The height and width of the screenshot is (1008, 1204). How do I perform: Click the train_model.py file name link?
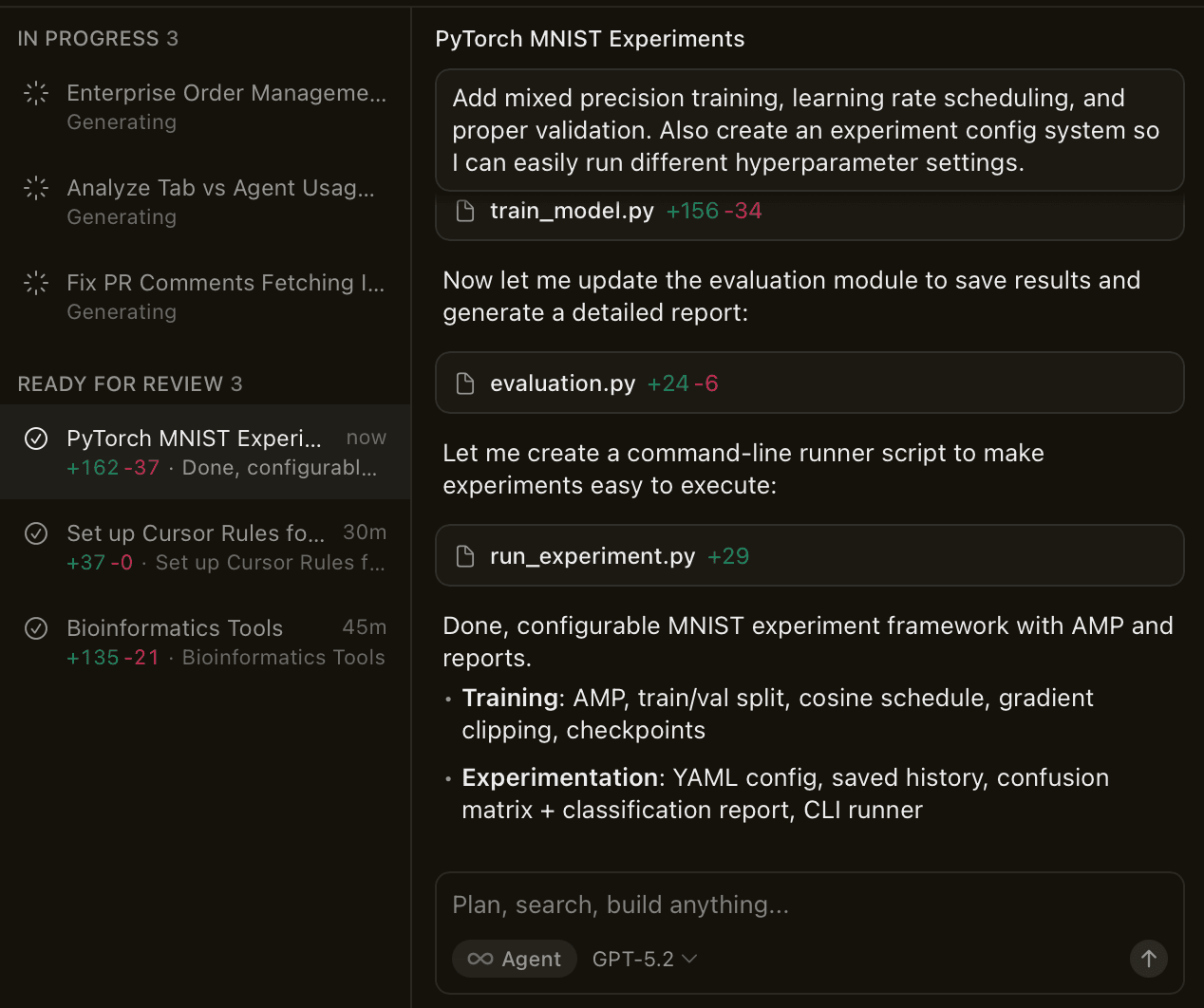[572, 211]
